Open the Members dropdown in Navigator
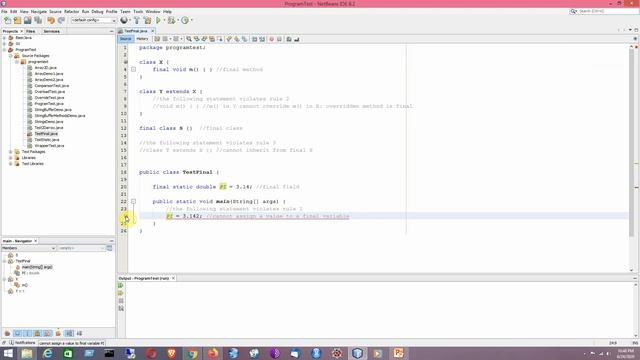The height and width of the screenshot is (360, 640). click(29, 248)
